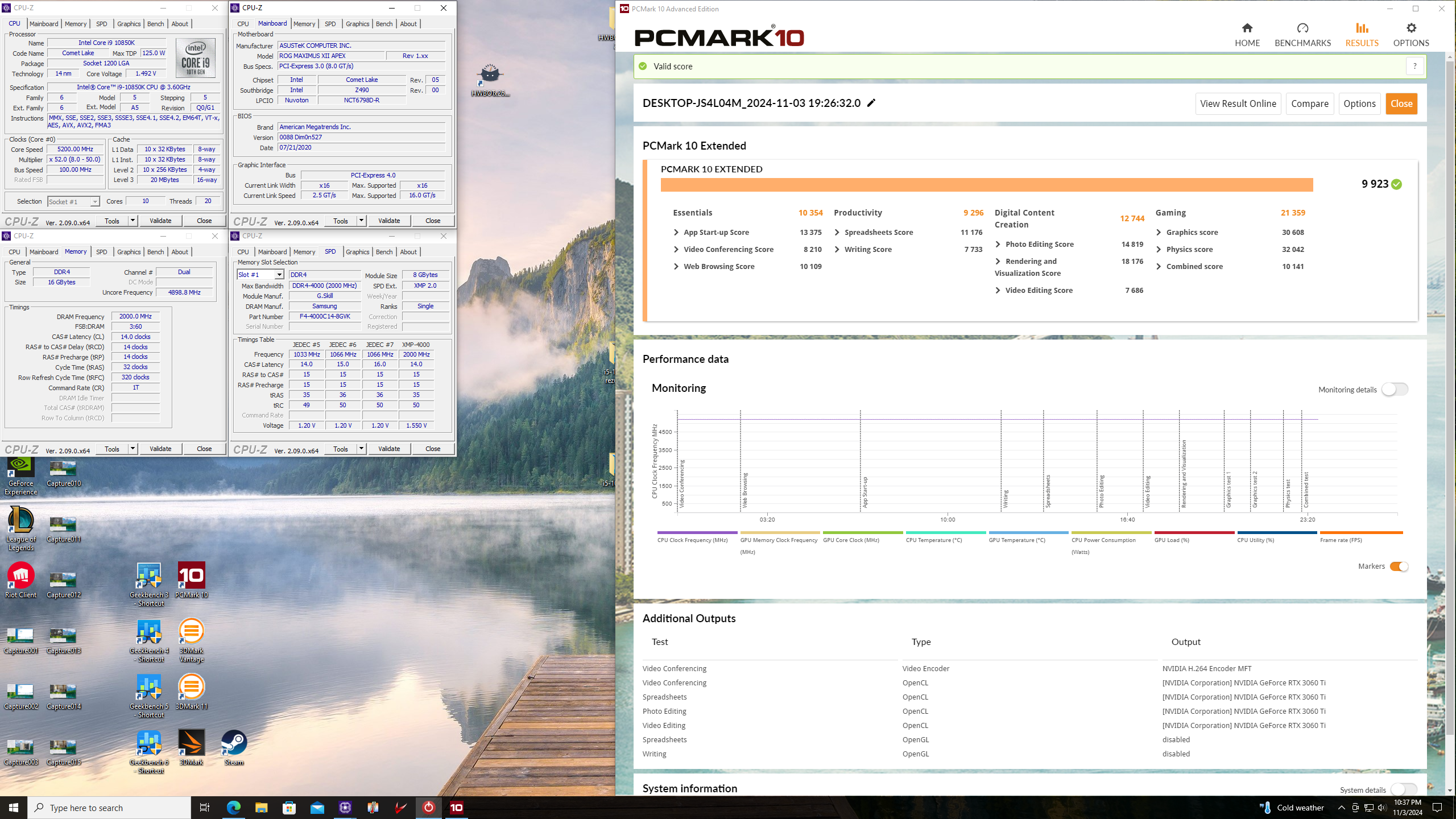Viewport: 1456px width, 819px height.
Task: Click Close button in CPU-Z SPD window
Action: (x=433, y=449)
